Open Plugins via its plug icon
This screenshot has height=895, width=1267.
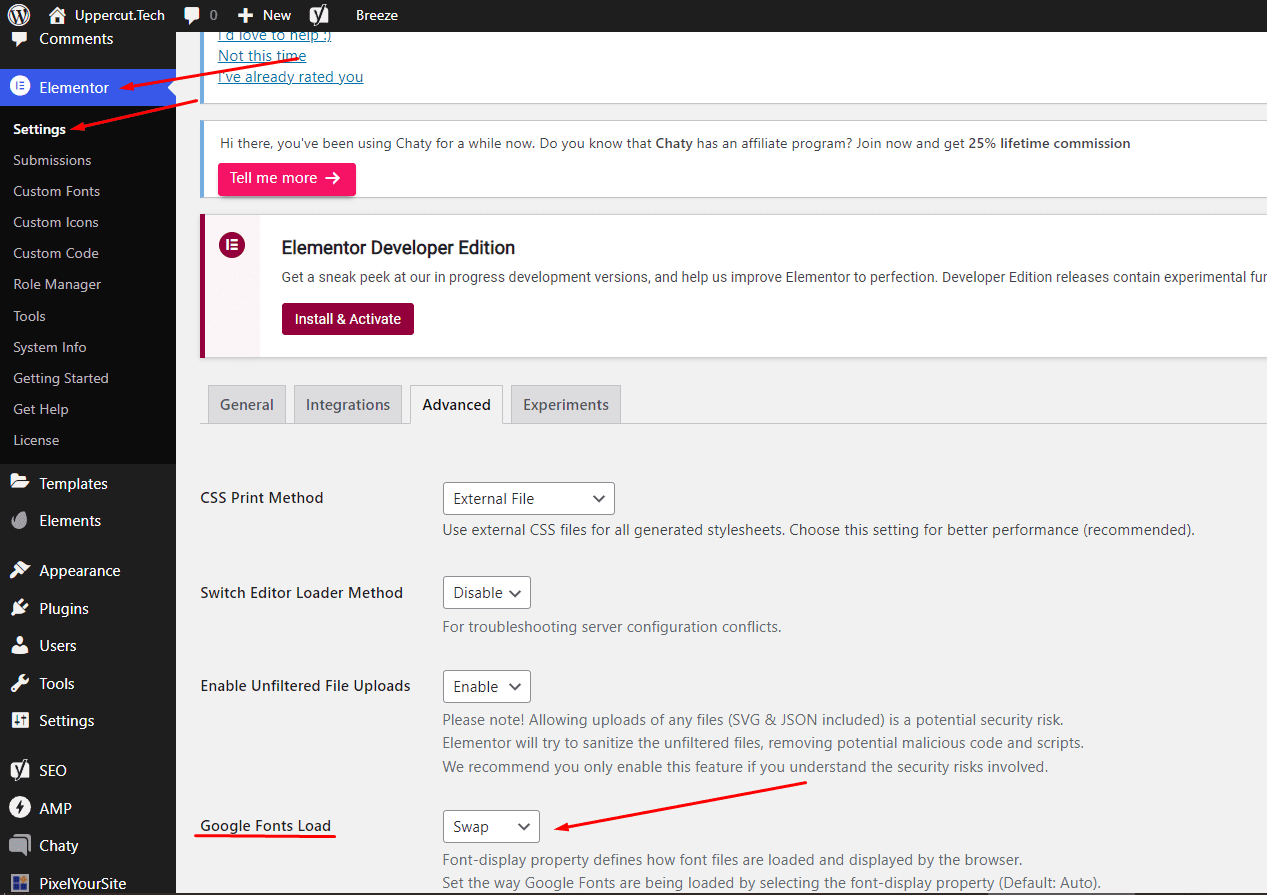[20, 608]
